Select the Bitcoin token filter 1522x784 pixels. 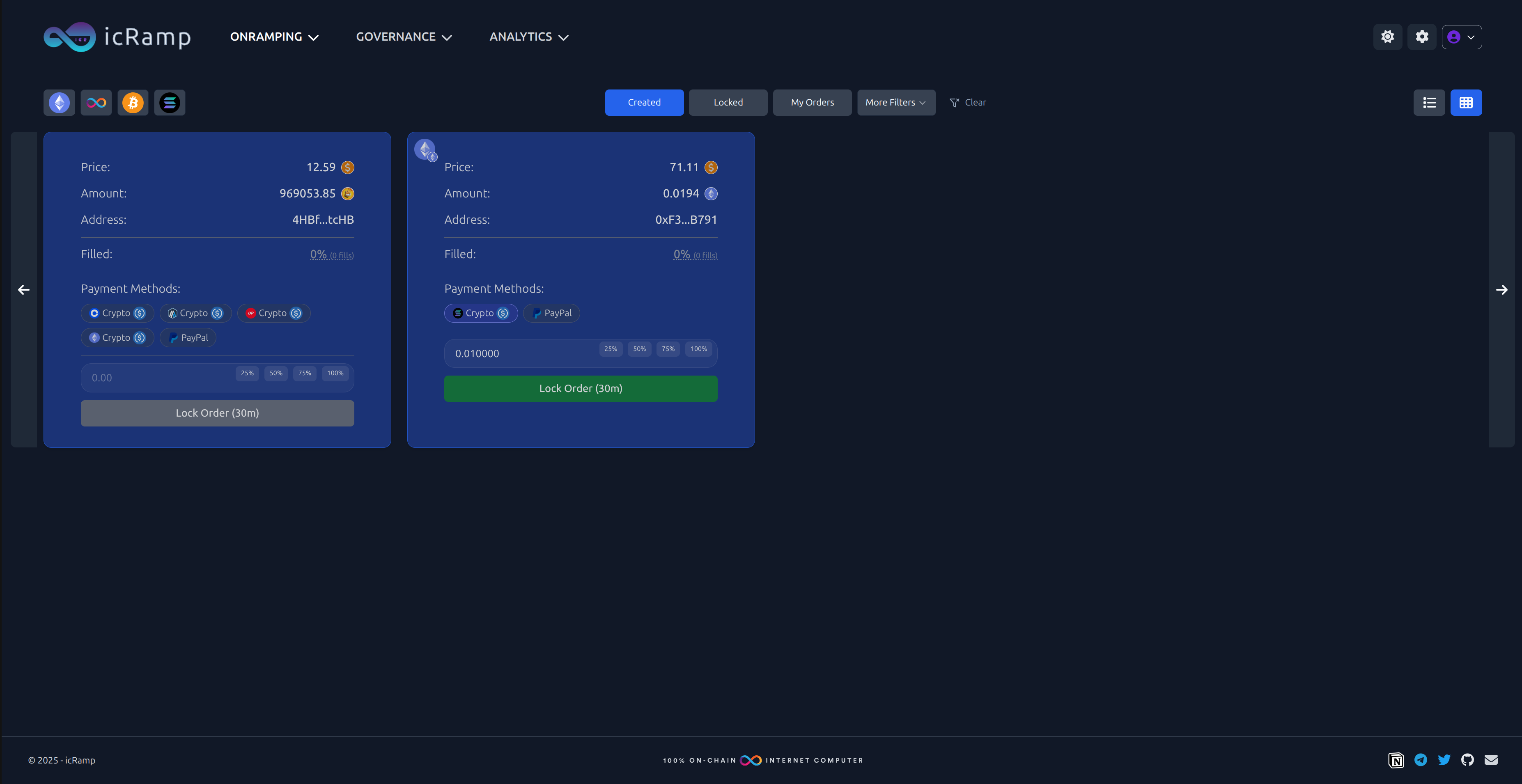tap(133, 102)
